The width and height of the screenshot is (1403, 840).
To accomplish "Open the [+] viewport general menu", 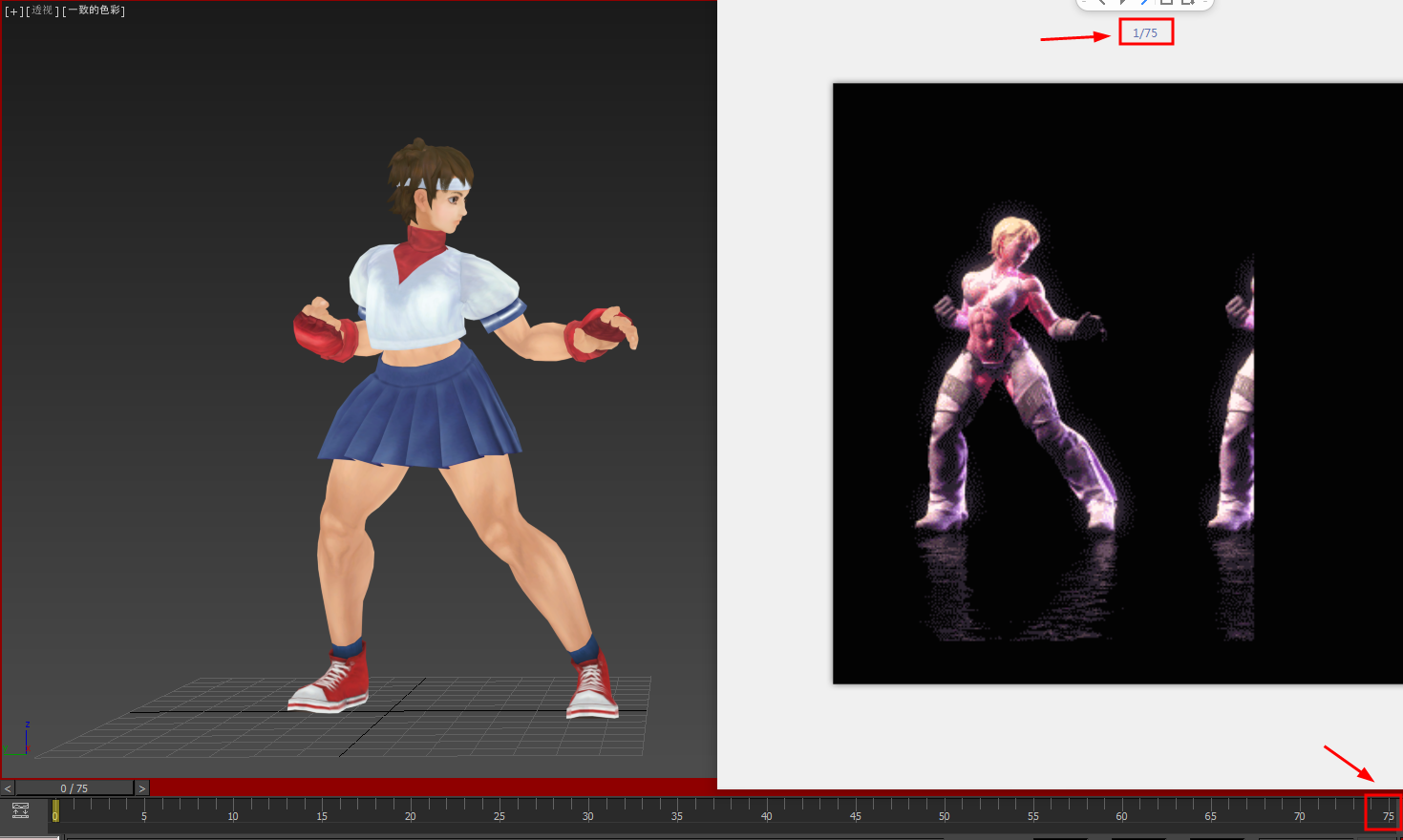I will 13,10.
